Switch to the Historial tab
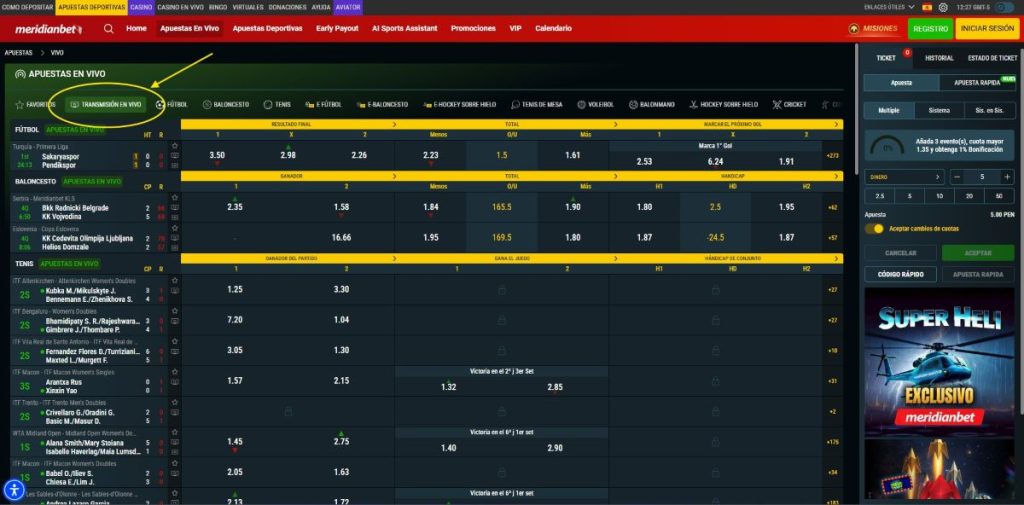Image resolution: width=1024 pixels, height=505 pixels. tap(939, 58)
